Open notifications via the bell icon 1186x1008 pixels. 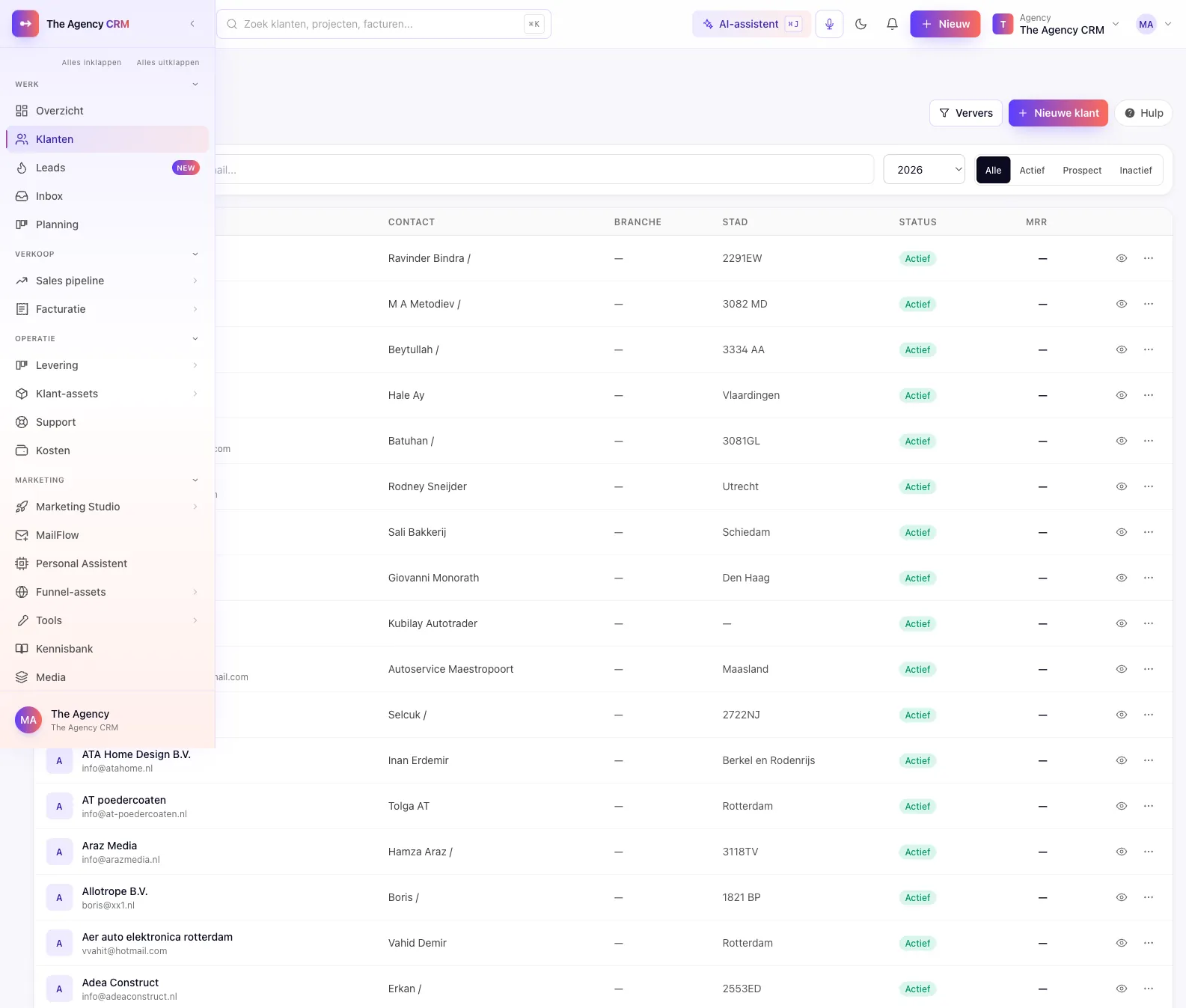click(892, 24)
